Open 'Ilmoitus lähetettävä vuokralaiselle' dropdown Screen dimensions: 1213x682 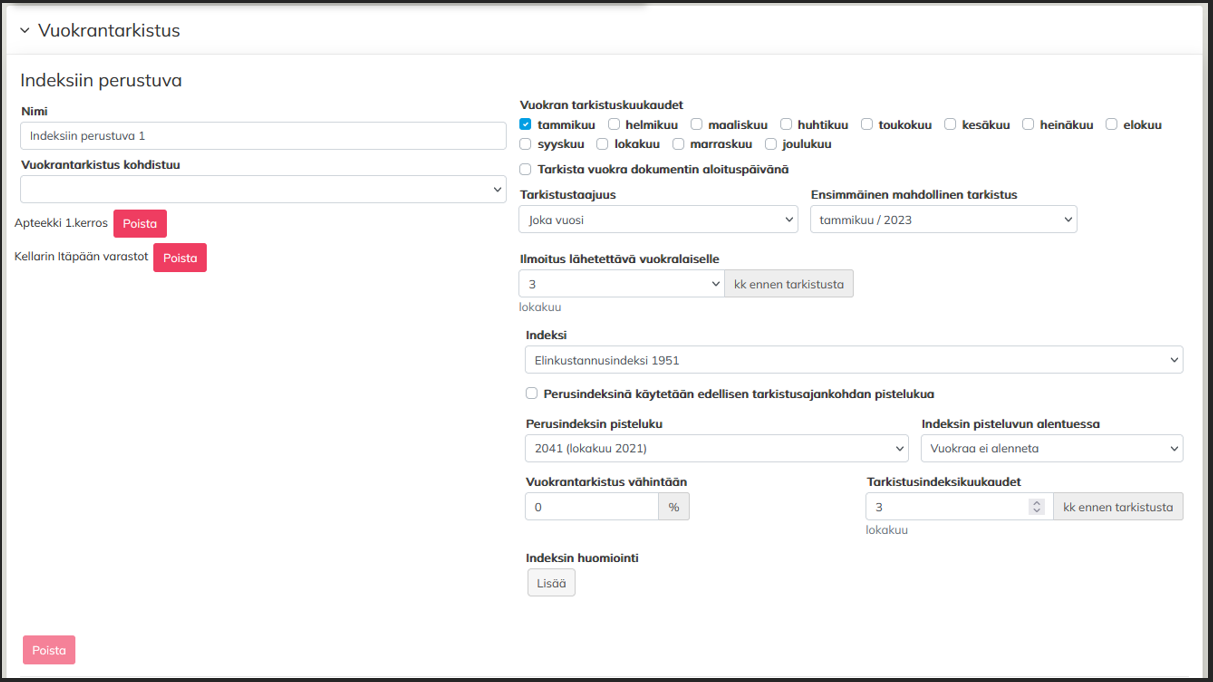621,284
